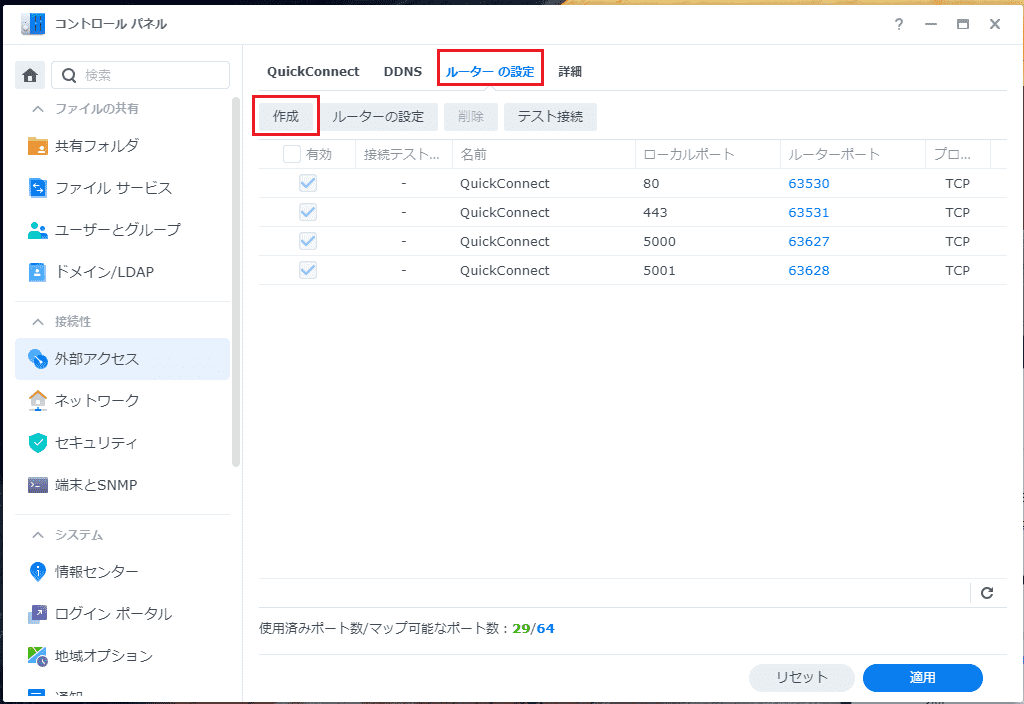Toggle checkbox for local port 80 row

click(x=308, y=183)
